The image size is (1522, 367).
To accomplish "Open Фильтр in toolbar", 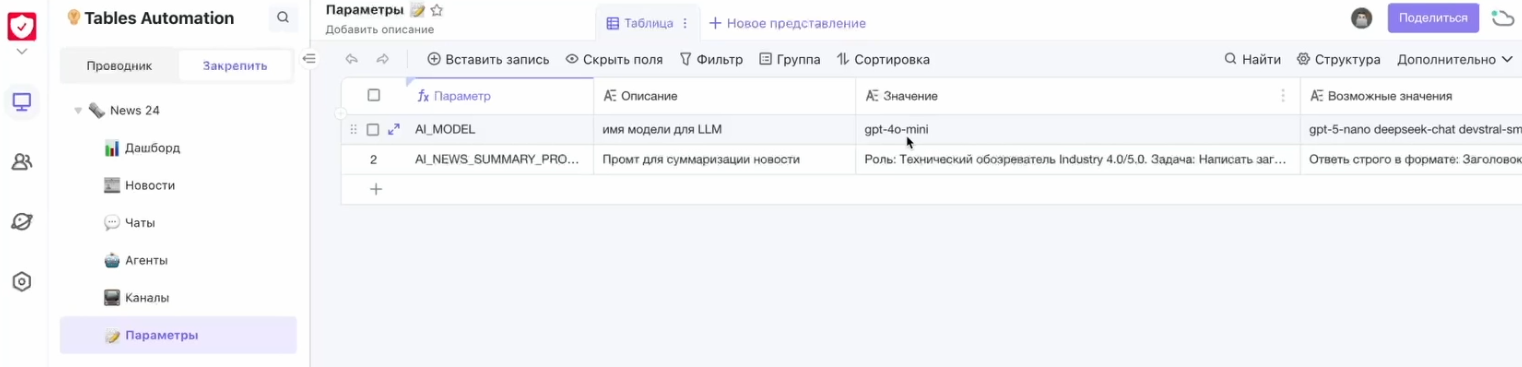I will (711, 59).
